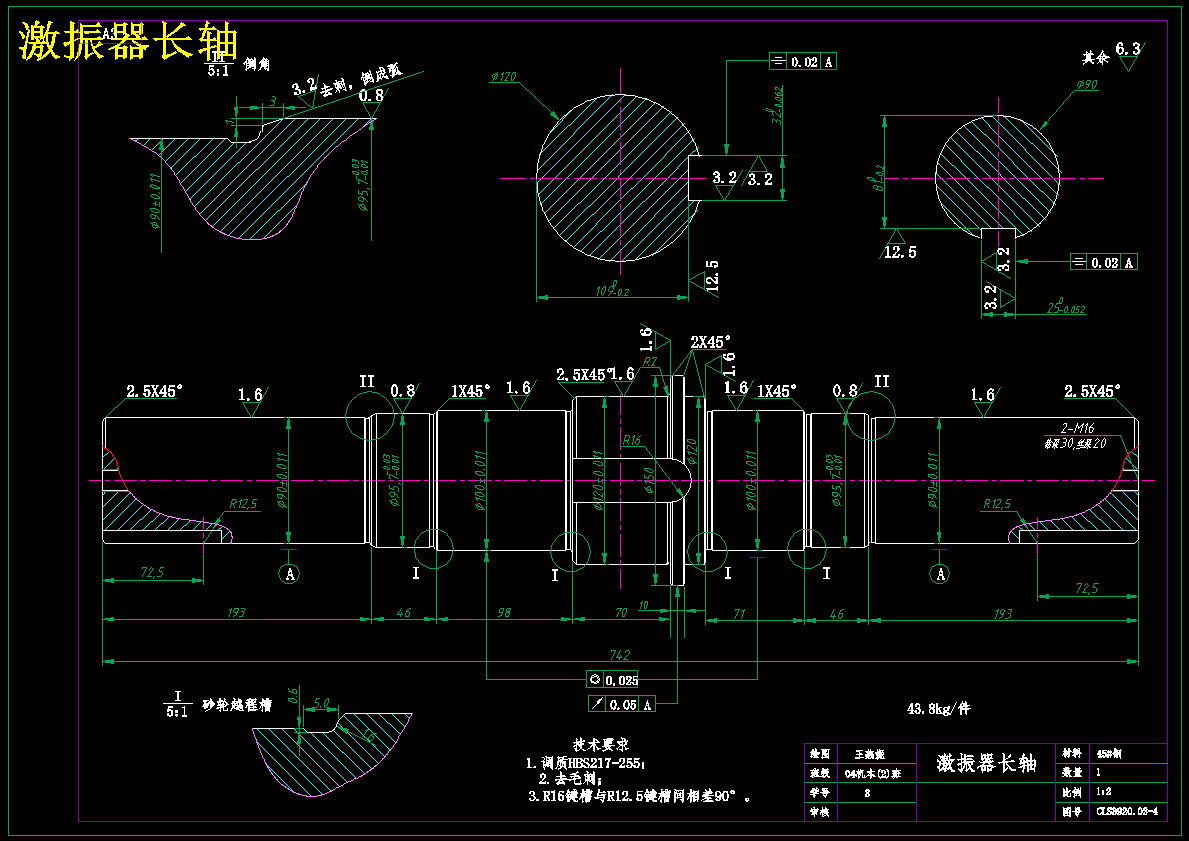Select the '技术要求' heading
The height and width of the screenshot is (841, 1189).
tap(601, 745)
